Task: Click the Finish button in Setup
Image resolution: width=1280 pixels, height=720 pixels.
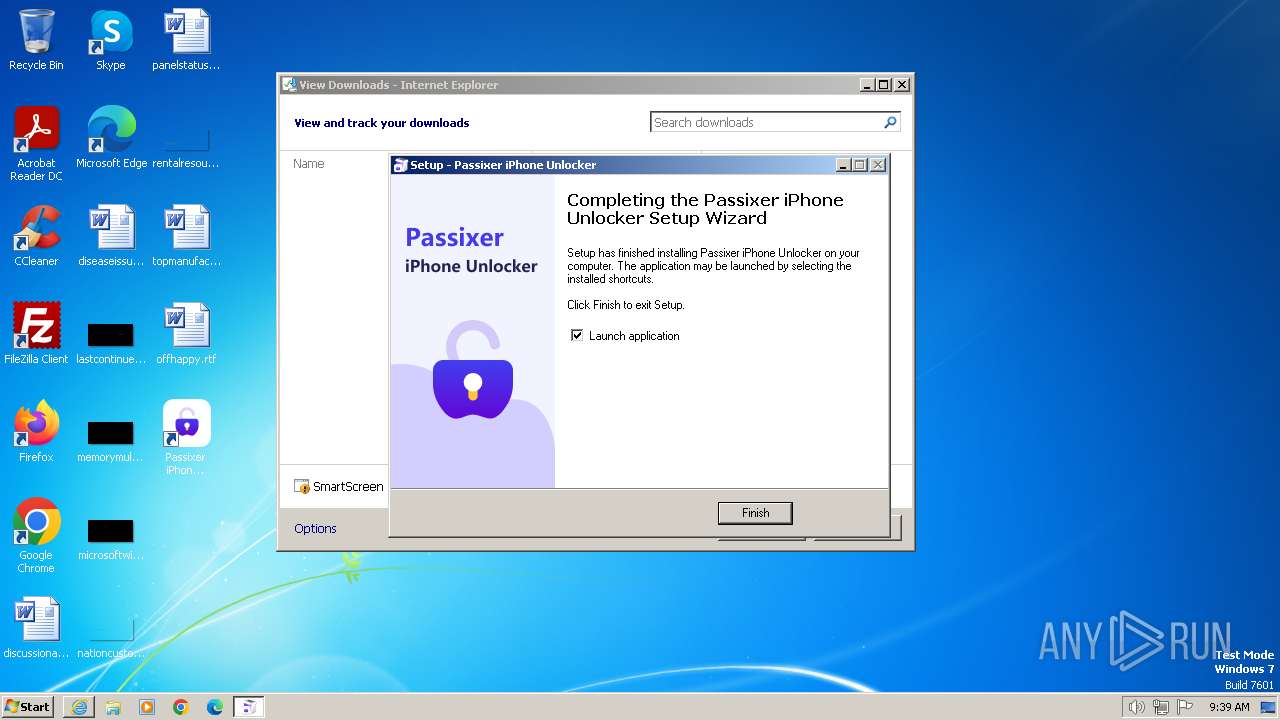Action: point(755,513)
